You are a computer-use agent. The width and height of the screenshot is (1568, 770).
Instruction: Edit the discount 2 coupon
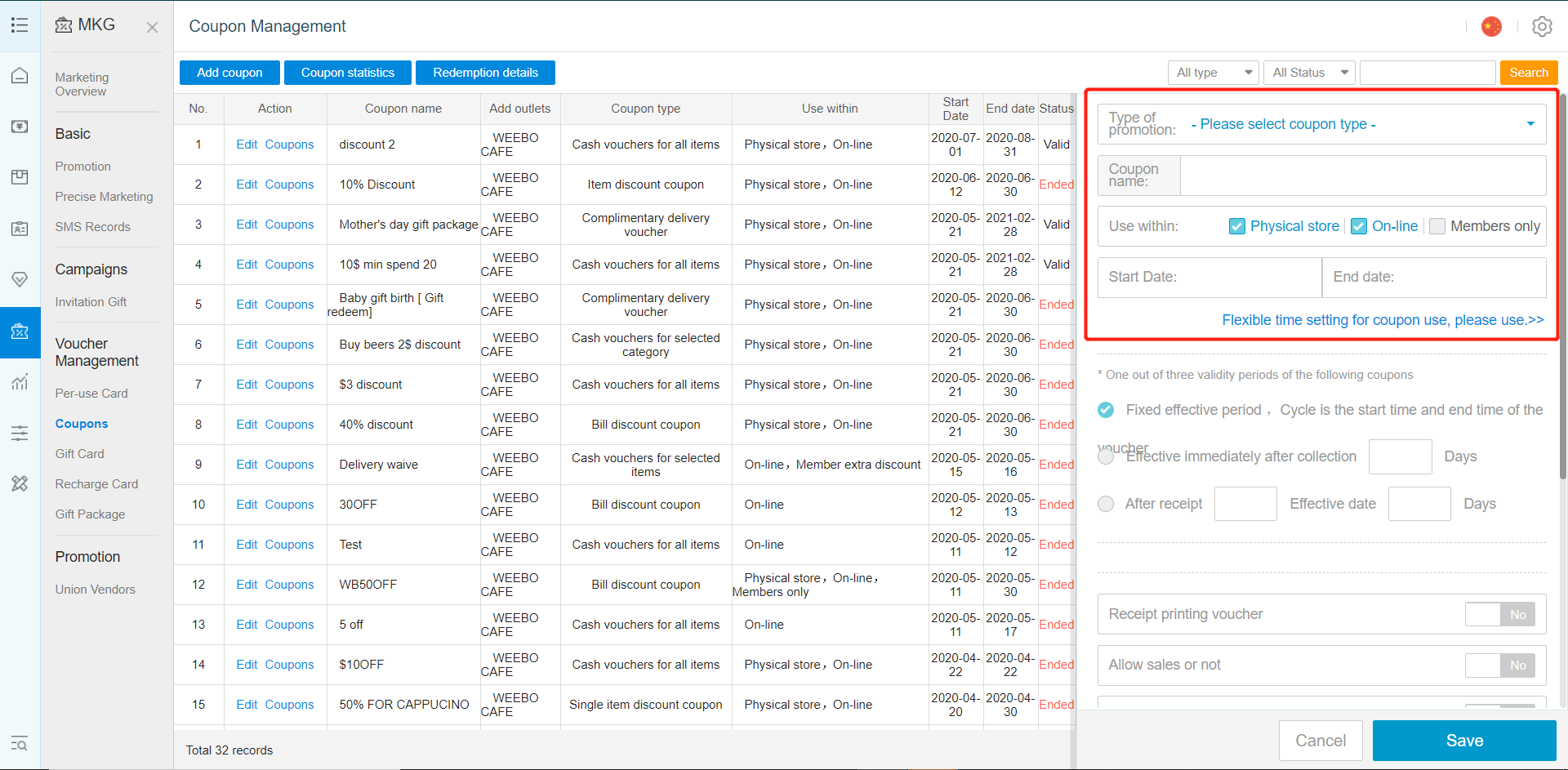tap(247, 145)
